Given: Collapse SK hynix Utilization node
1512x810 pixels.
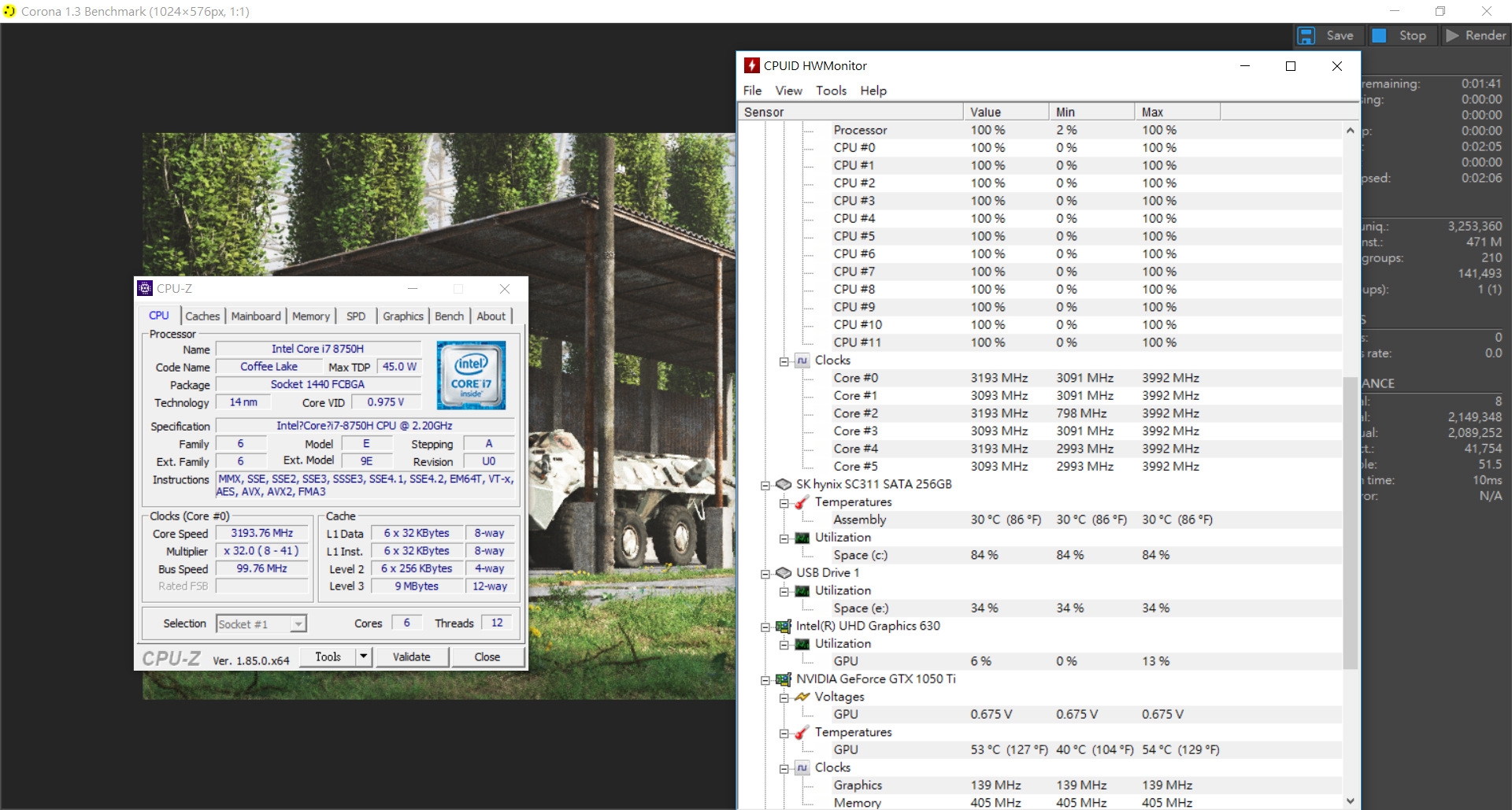Looking at the screenshot, I should pos(784,538).
